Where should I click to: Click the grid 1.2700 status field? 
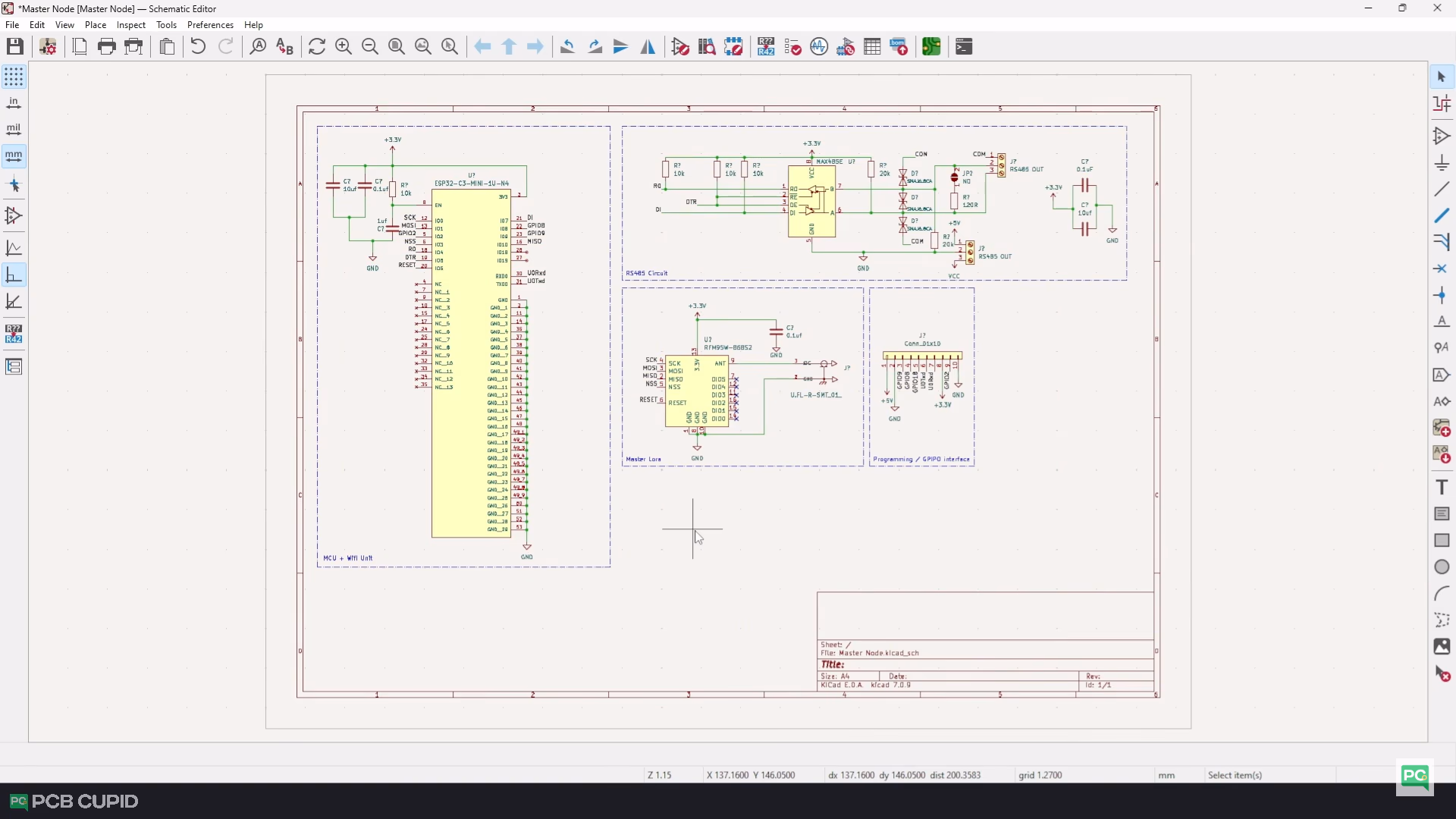coord(1040,775)
